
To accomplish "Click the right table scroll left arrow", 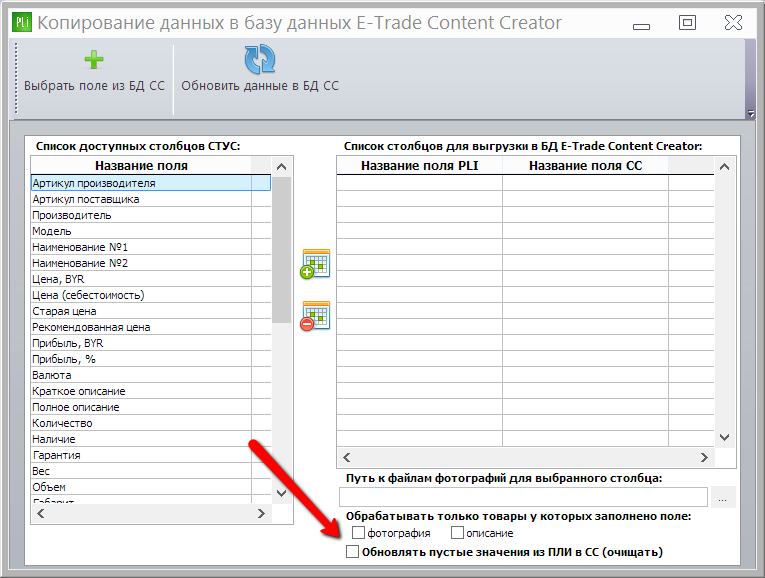I will (347, 457).
